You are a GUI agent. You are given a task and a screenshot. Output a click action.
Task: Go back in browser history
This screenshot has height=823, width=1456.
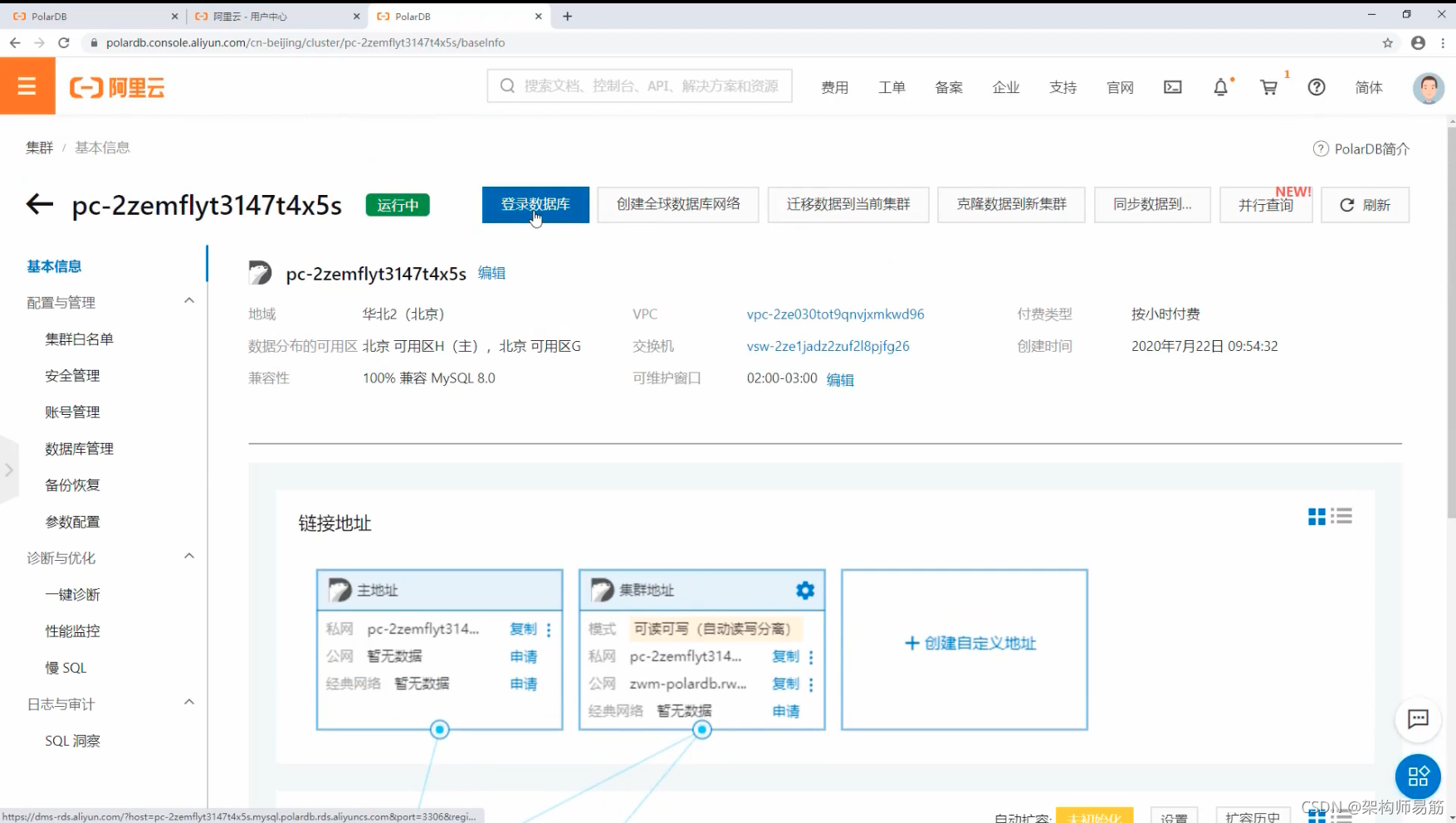[x=15, y=42]
